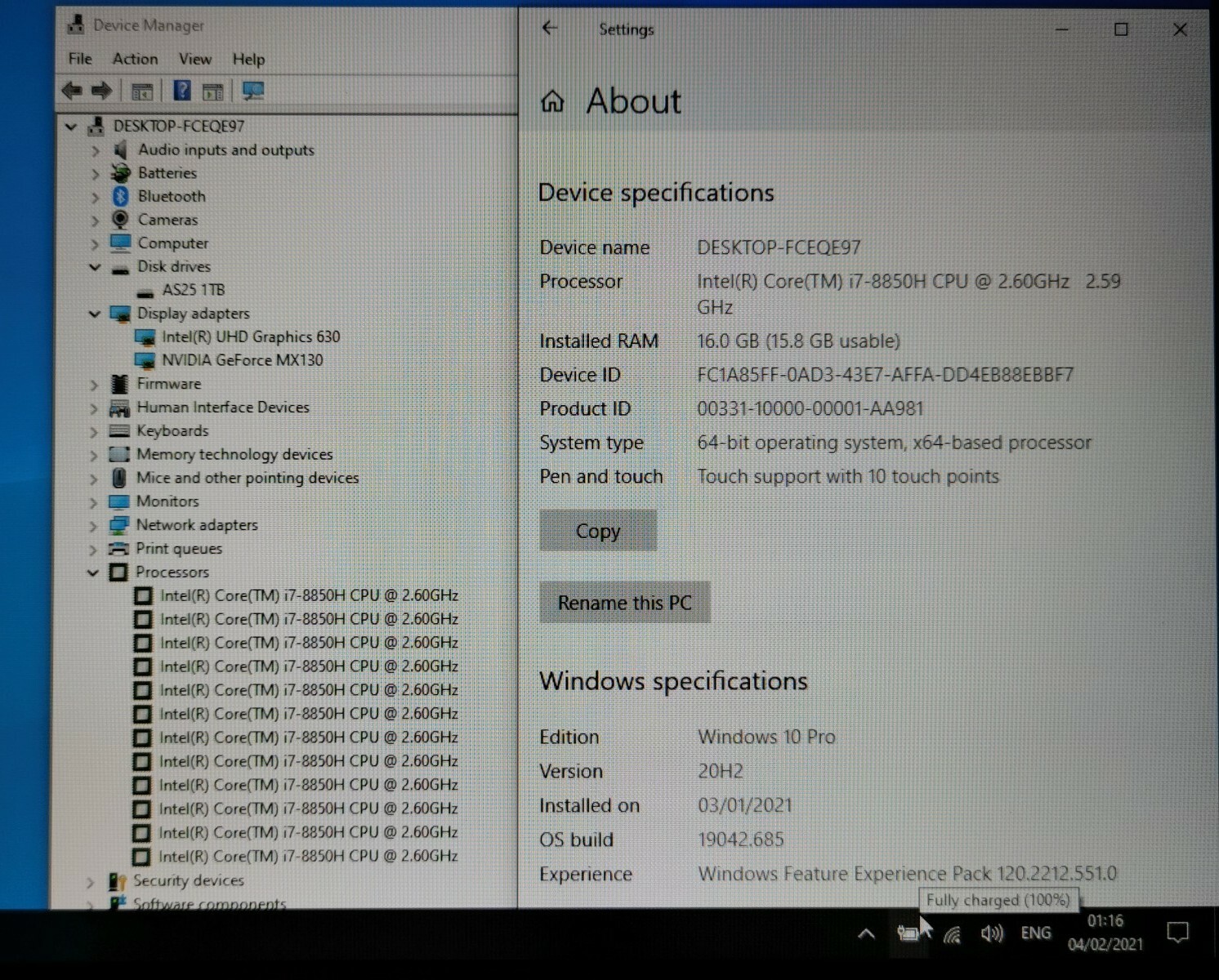The image size is (1219, 980).
Task: Click the '16.0 GB (15.8 GB usable)' RAM value
Action: [798, 341]
